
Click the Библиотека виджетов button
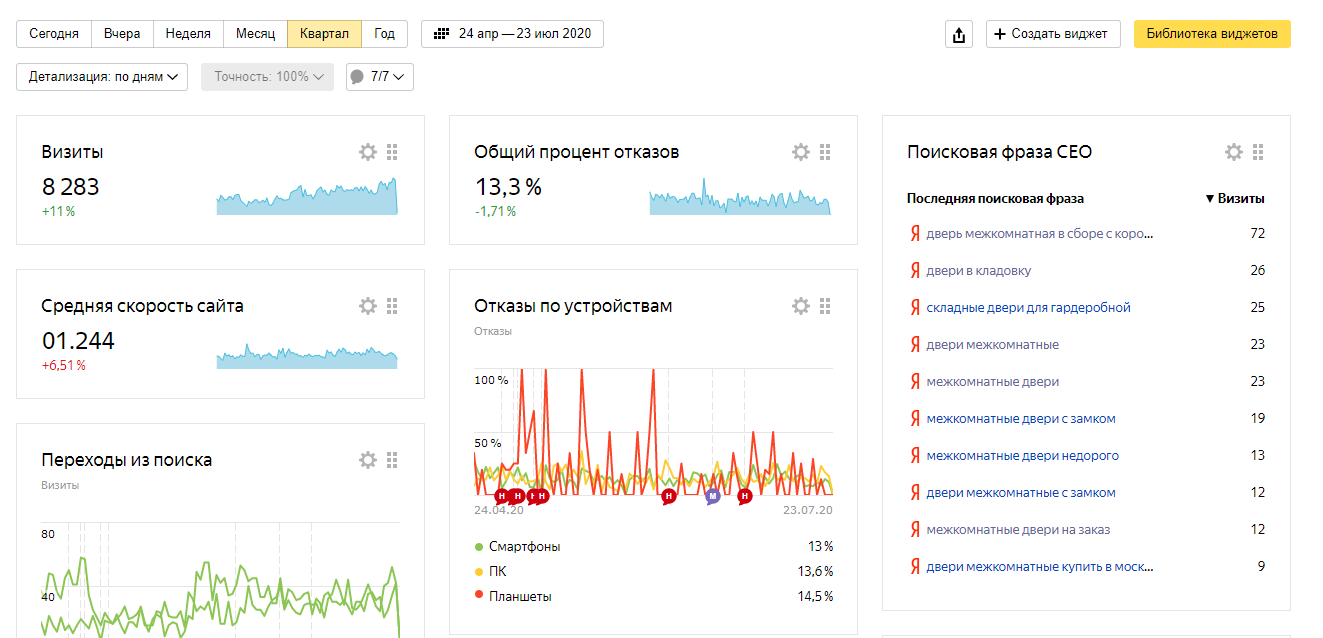1212,34
